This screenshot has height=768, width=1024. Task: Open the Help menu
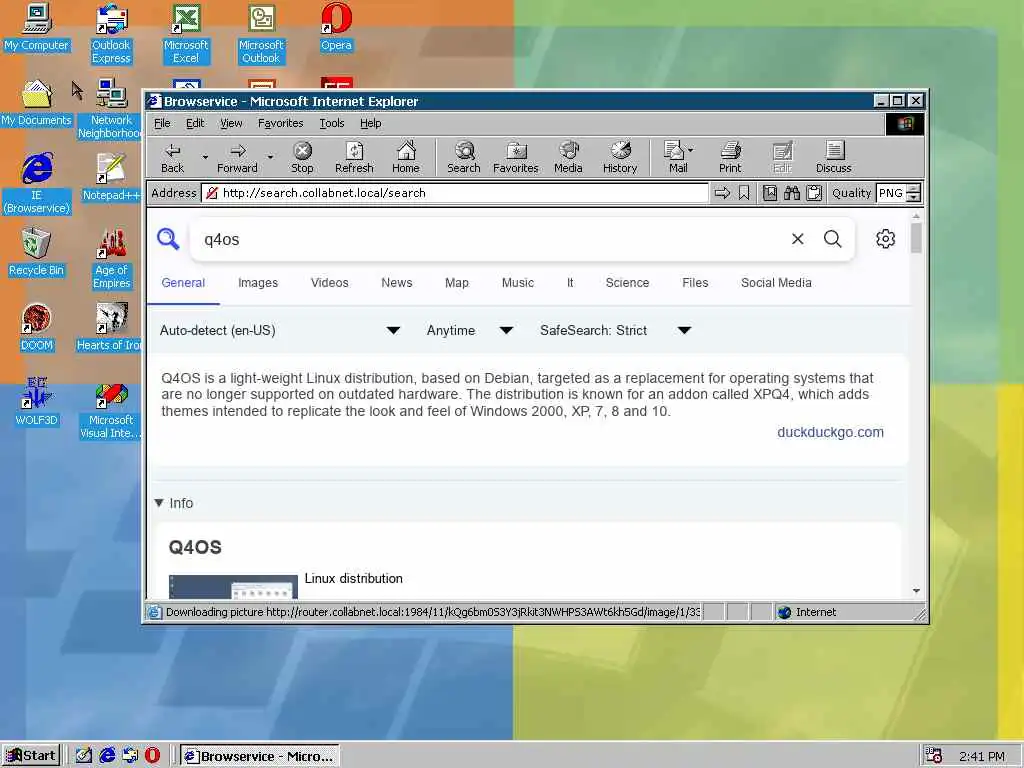click(x=370, y=123)
